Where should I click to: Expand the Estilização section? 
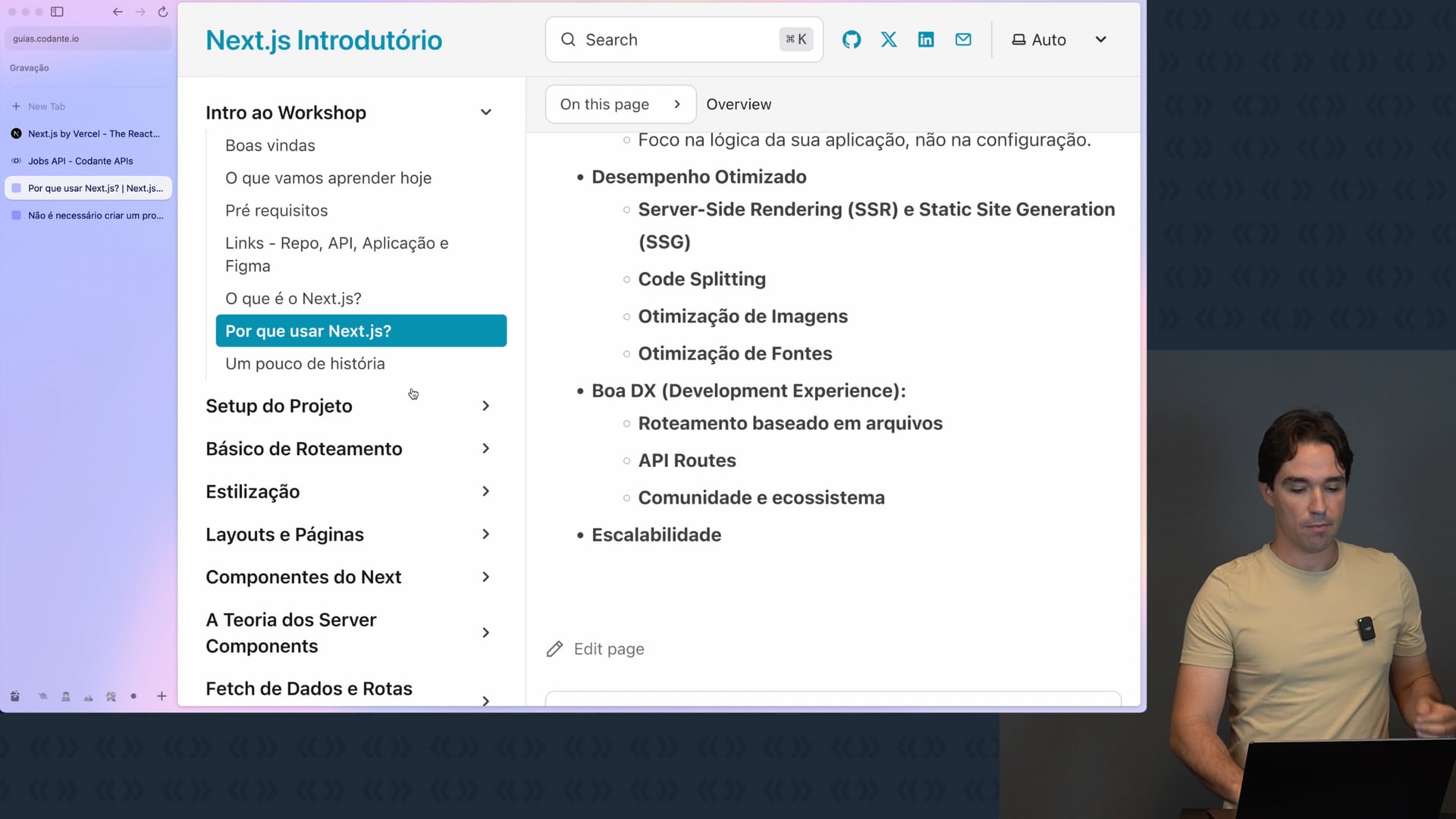485,491
